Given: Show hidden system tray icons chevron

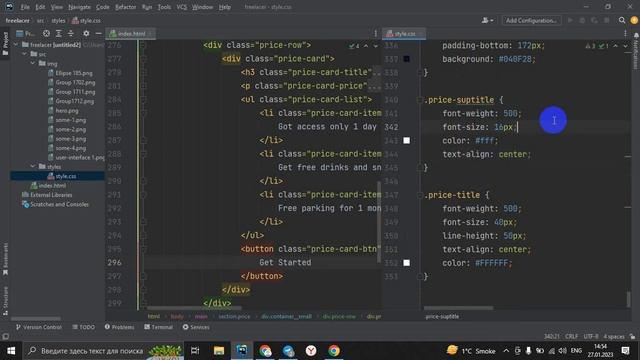Looking at the screenshot, I should click(506, 351).
